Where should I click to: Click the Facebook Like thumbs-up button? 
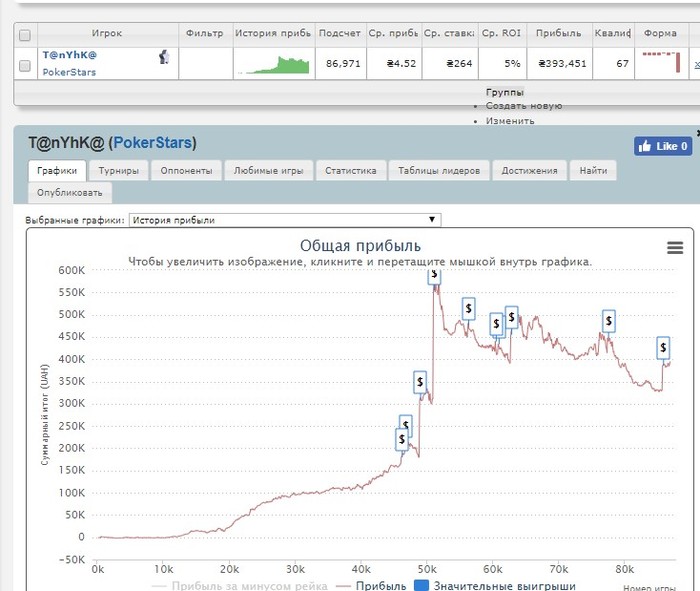[663, 146]
